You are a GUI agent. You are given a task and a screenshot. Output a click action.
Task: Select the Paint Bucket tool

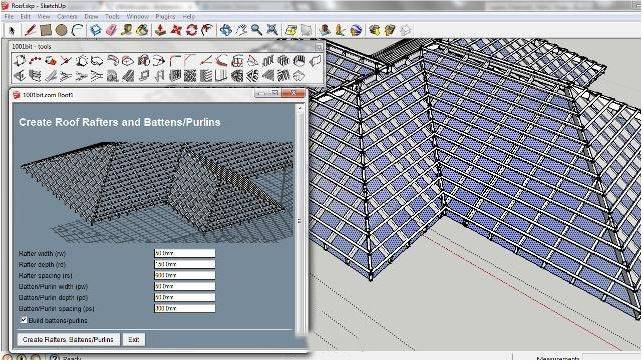[142, 30]
